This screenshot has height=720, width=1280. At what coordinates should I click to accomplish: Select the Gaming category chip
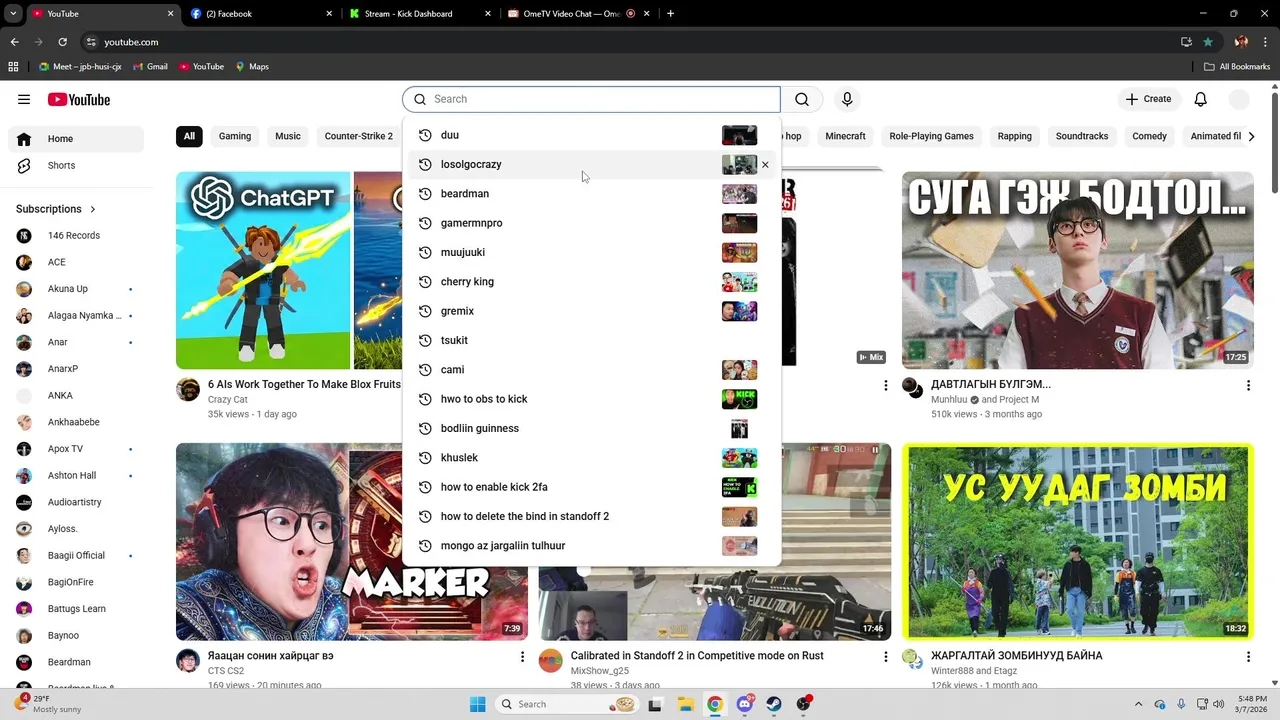(x=235, y=136)
